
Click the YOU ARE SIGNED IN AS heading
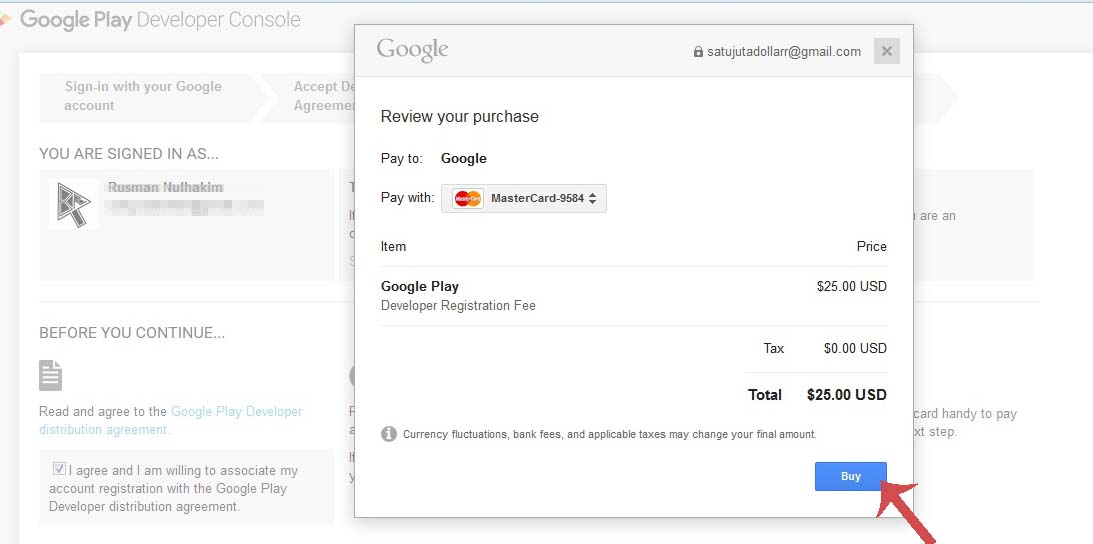[129, 154]
